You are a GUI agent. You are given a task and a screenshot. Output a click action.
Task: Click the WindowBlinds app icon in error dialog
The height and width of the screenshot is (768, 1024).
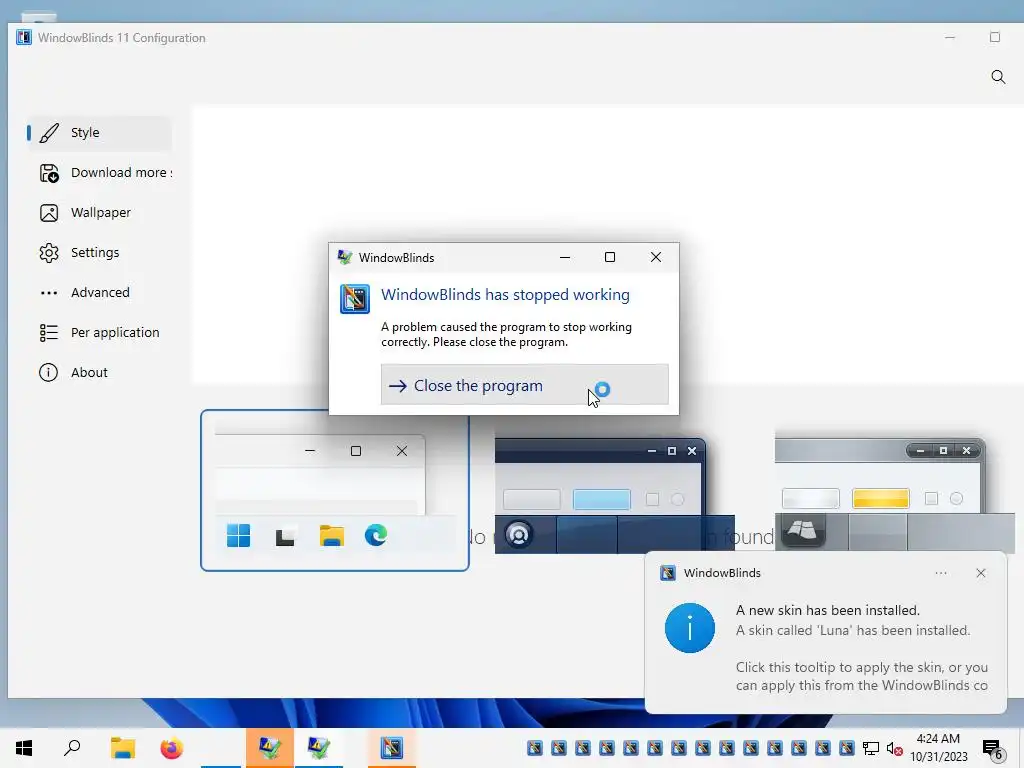355,299
